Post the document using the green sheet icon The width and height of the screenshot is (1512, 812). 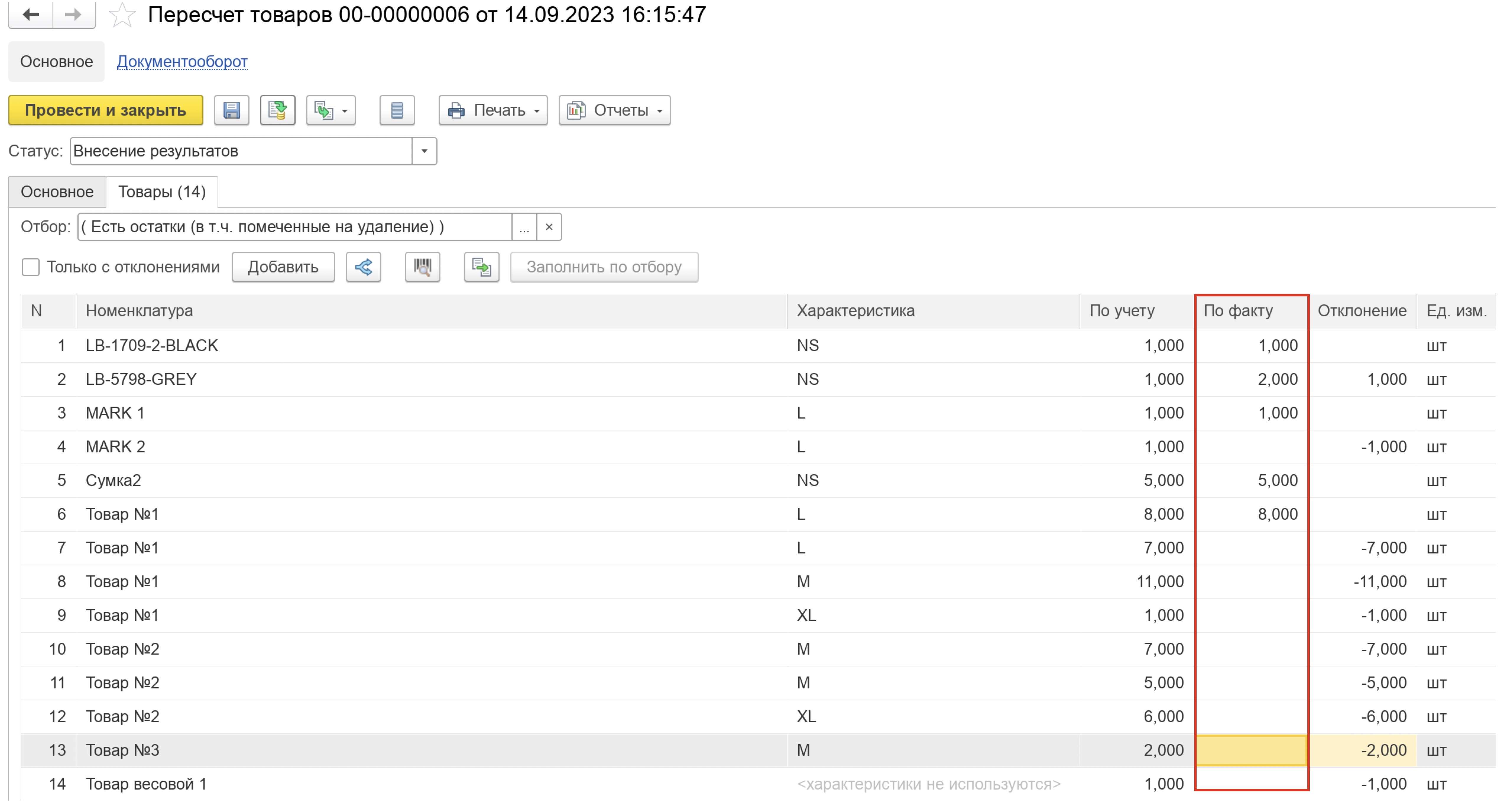pyautogui.click(x=278, y=111)
